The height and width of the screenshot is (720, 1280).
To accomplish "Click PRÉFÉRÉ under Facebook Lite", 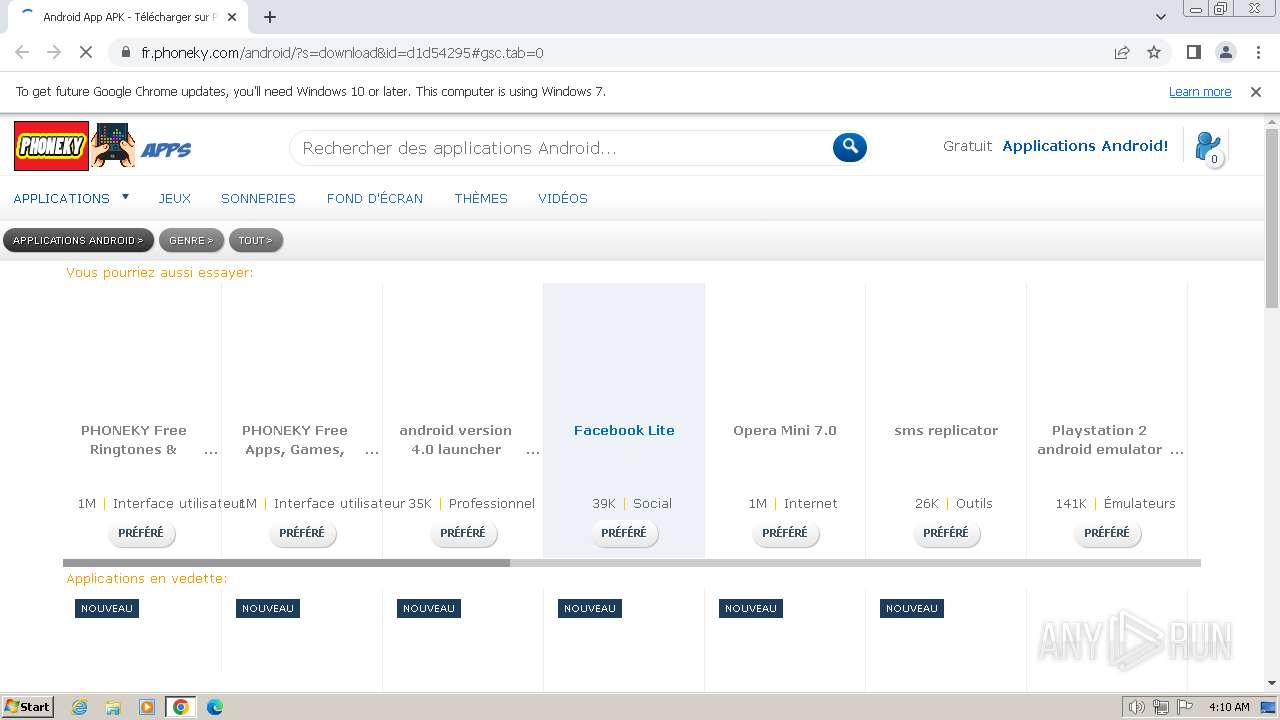I will [624, 533].
